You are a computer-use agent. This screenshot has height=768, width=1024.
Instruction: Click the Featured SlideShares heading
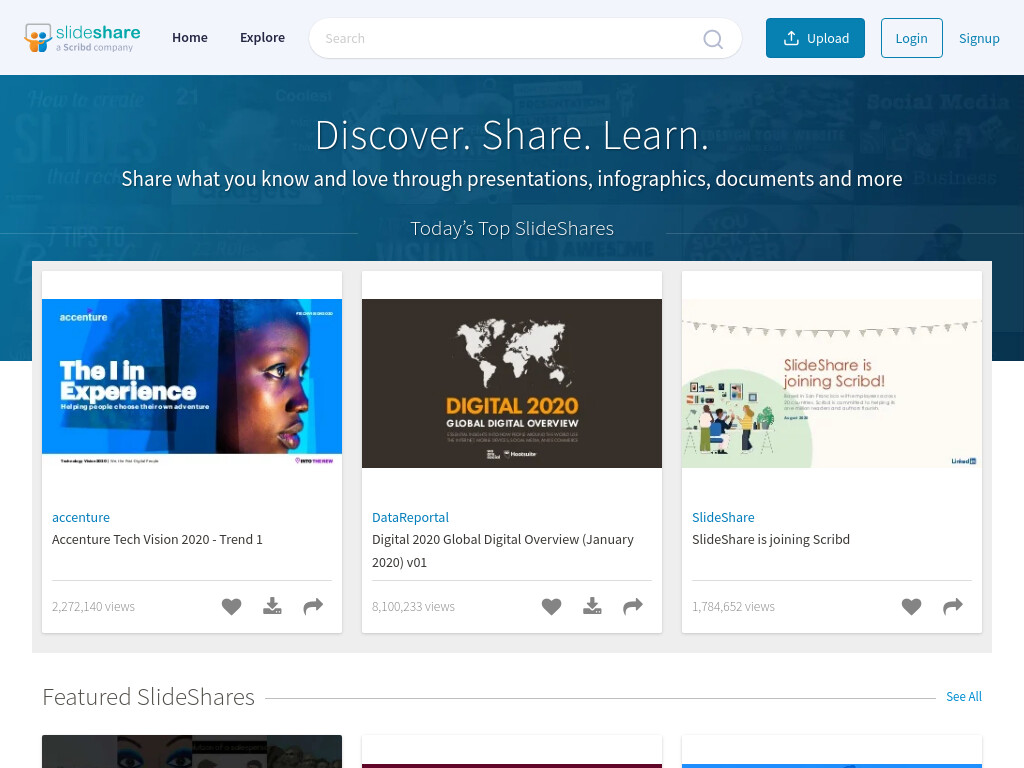[x=149, y=697]
